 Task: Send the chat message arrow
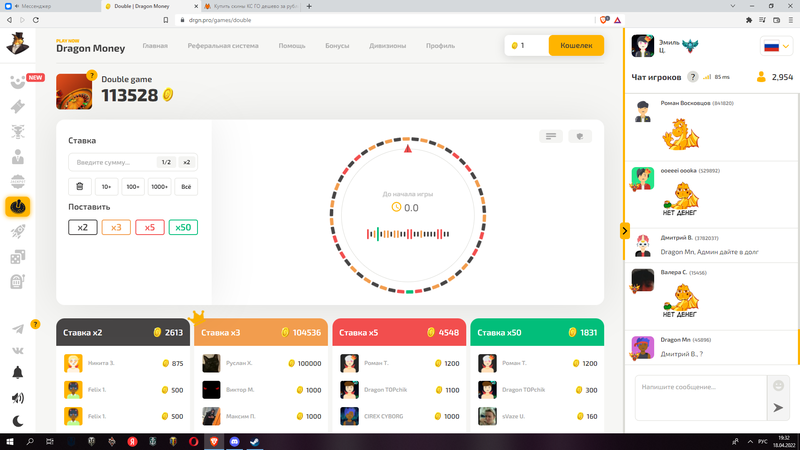(778, 408)
